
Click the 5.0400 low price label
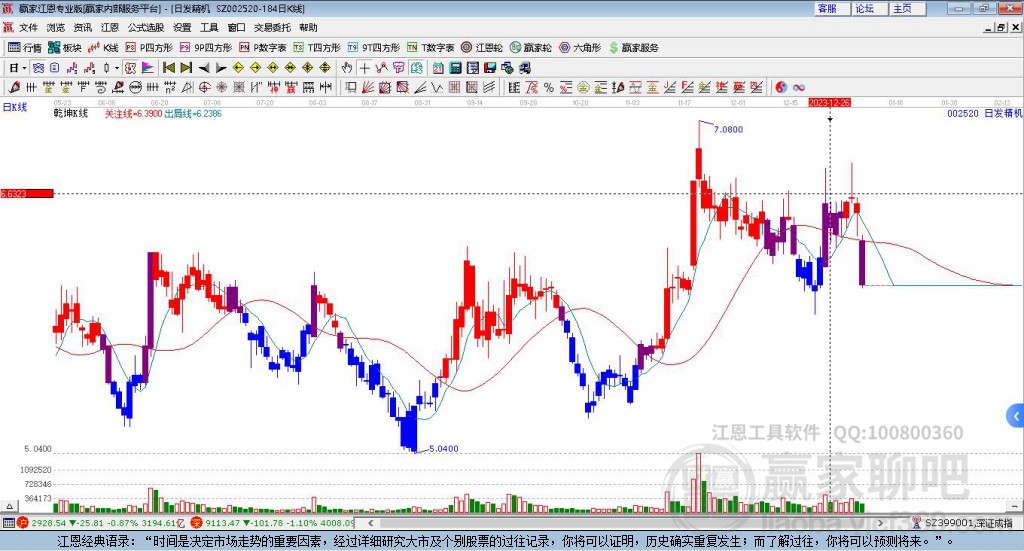[x=443, y=449]
